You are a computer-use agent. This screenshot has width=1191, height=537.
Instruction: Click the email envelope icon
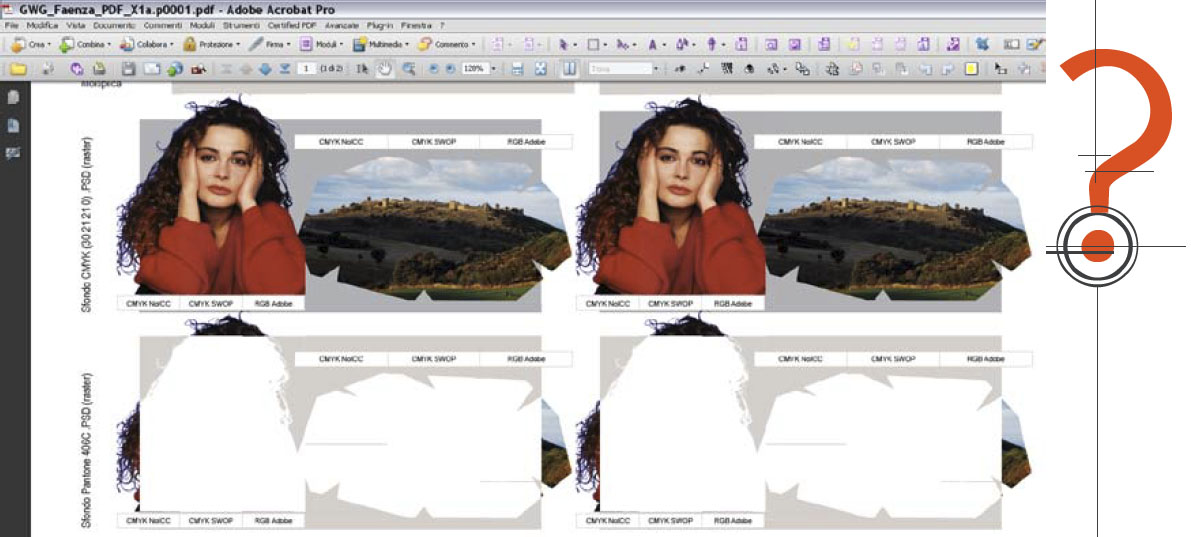click(152, 69)
